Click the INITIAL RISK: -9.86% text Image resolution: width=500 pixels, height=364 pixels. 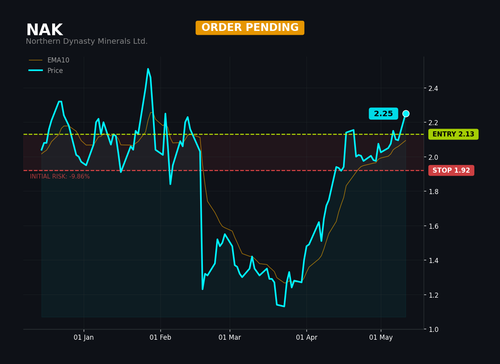60,176
